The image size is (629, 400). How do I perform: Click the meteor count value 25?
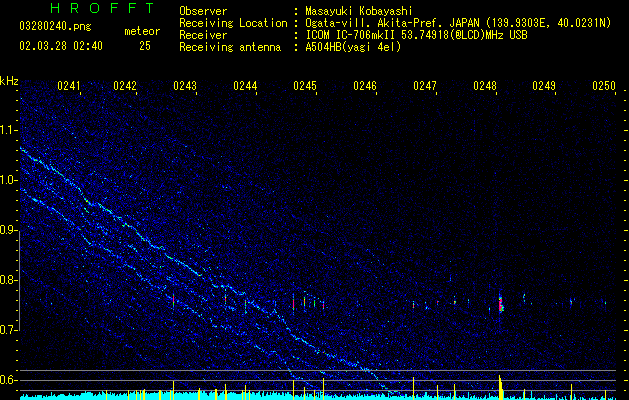(145, 46)
